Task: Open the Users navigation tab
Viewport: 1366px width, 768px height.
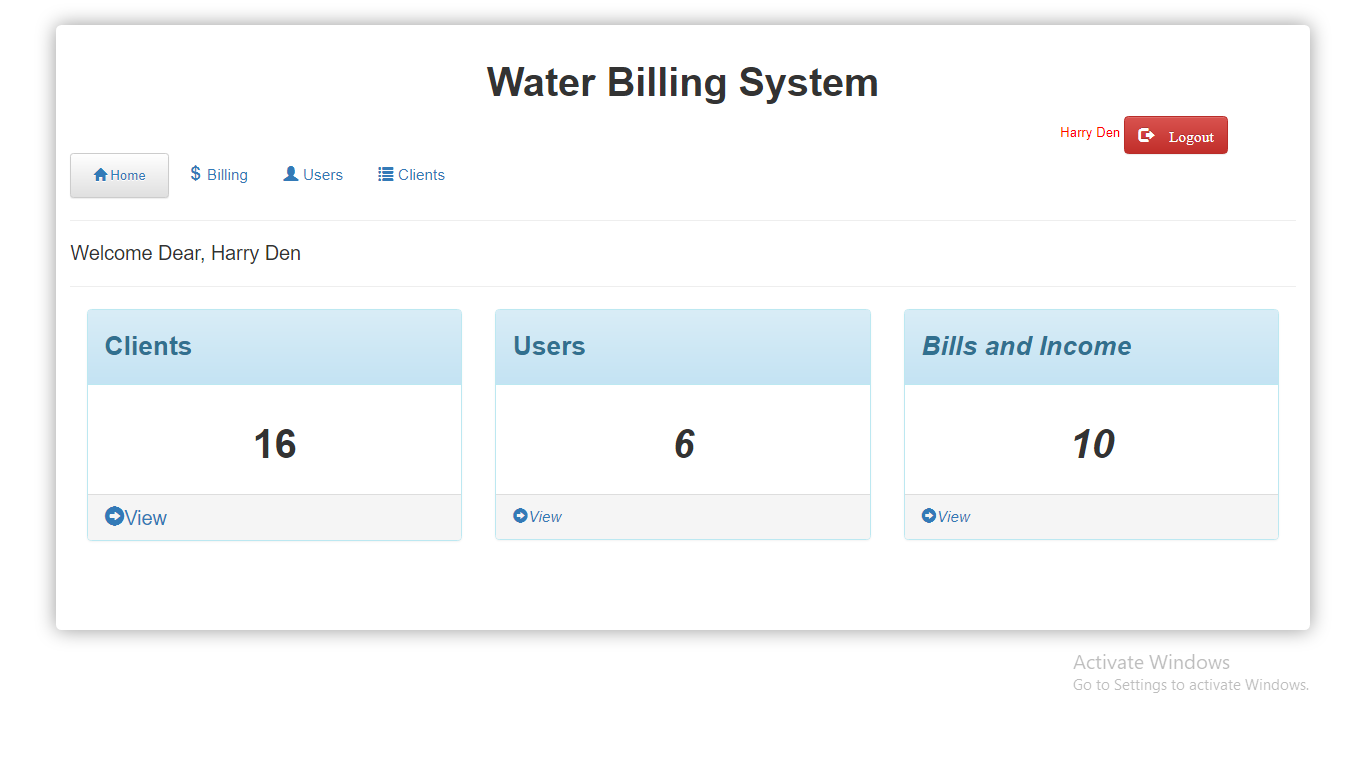Action: click(321, 174)
